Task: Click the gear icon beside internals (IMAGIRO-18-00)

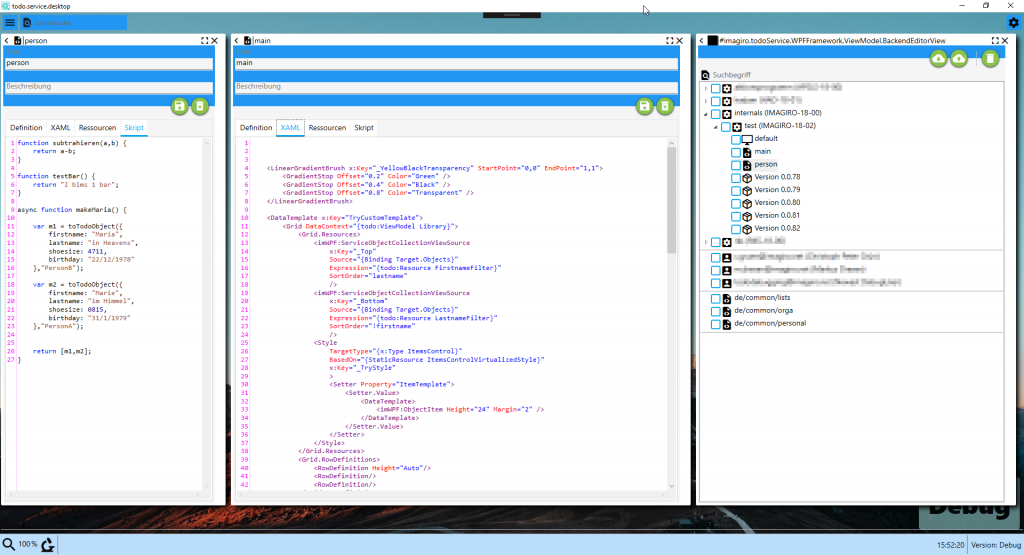Action: (727, 114)
